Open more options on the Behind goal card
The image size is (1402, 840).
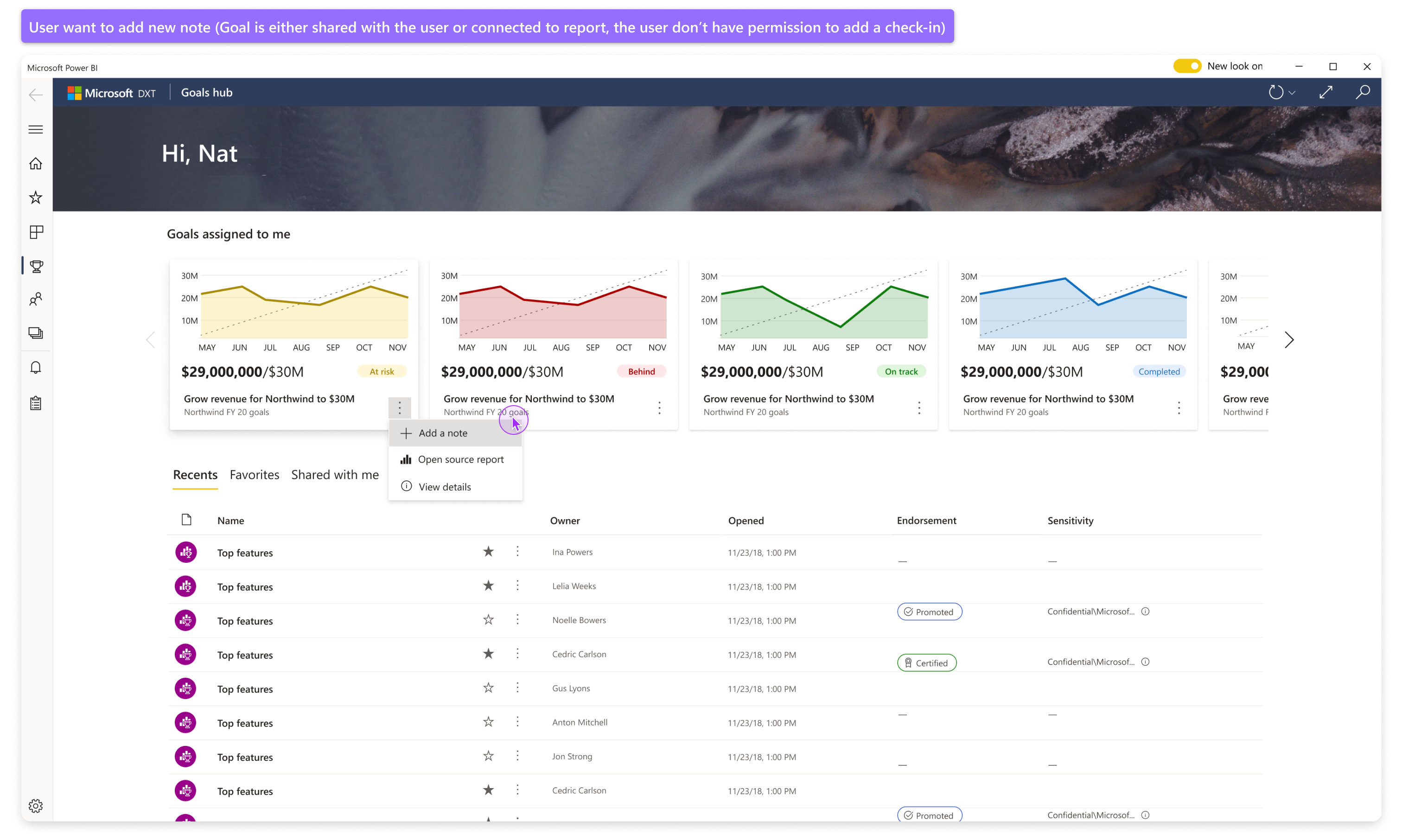point(659,407)
